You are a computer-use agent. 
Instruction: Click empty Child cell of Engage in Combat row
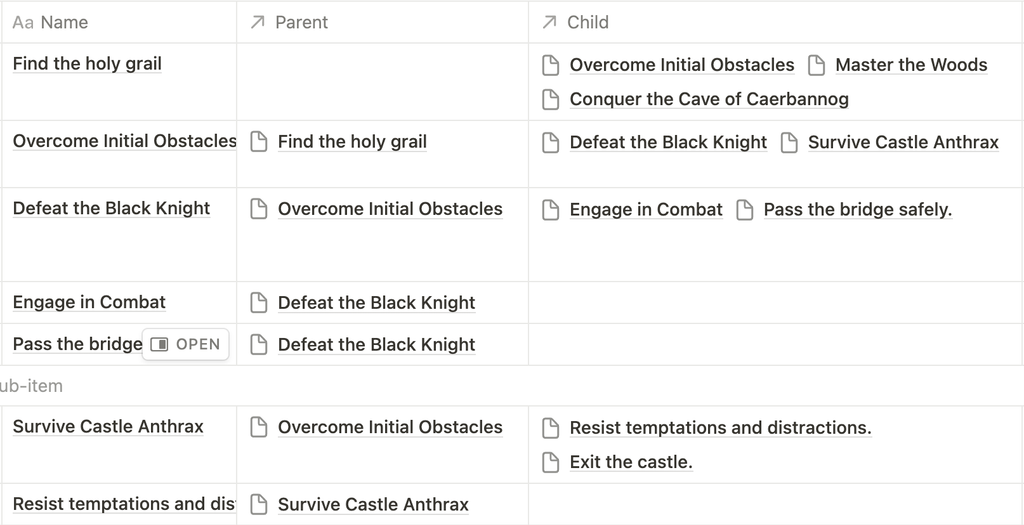pos(776,302)
